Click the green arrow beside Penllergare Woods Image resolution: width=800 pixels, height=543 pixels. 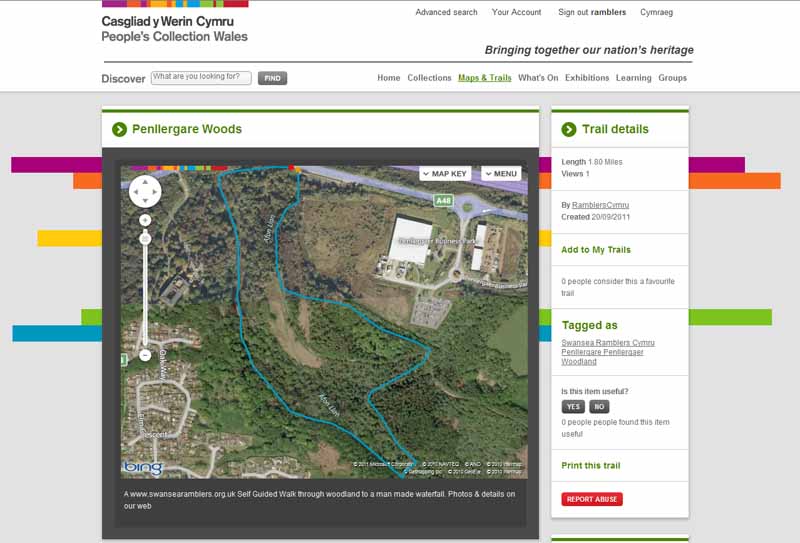120,129
